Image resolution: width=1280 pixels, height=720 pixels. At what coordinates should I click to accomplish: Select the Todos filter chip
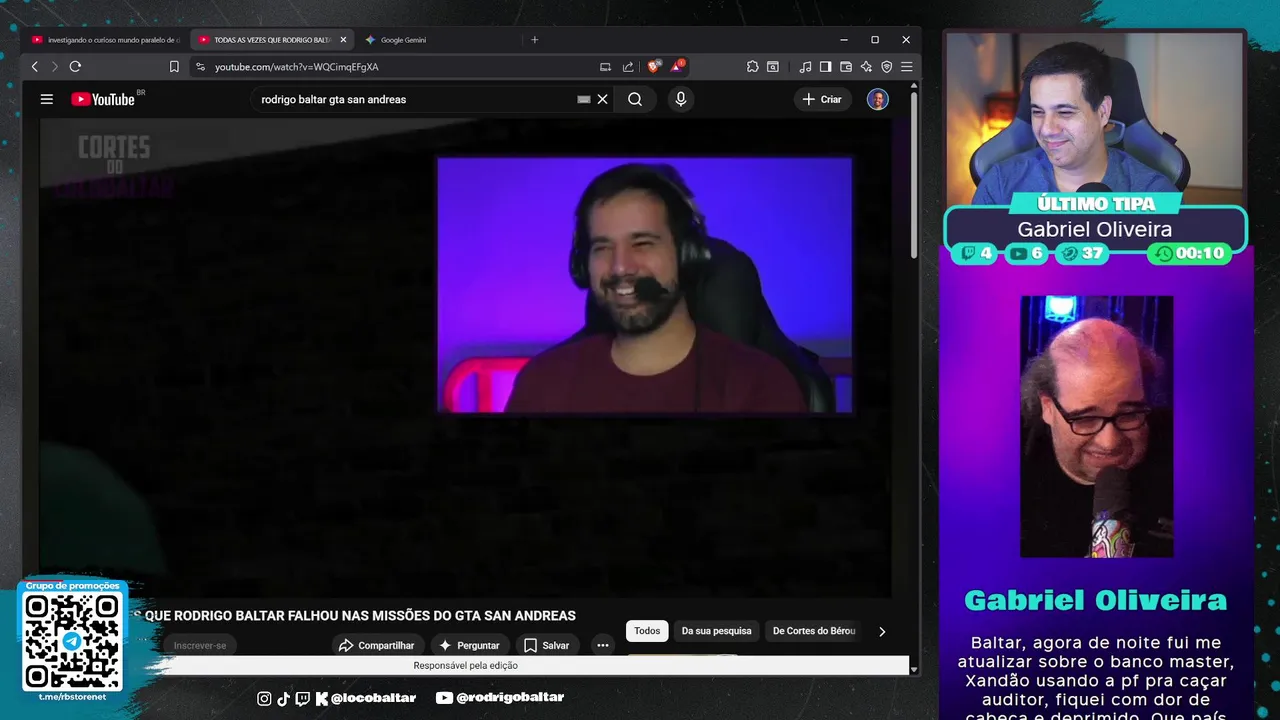click(647, 631)
